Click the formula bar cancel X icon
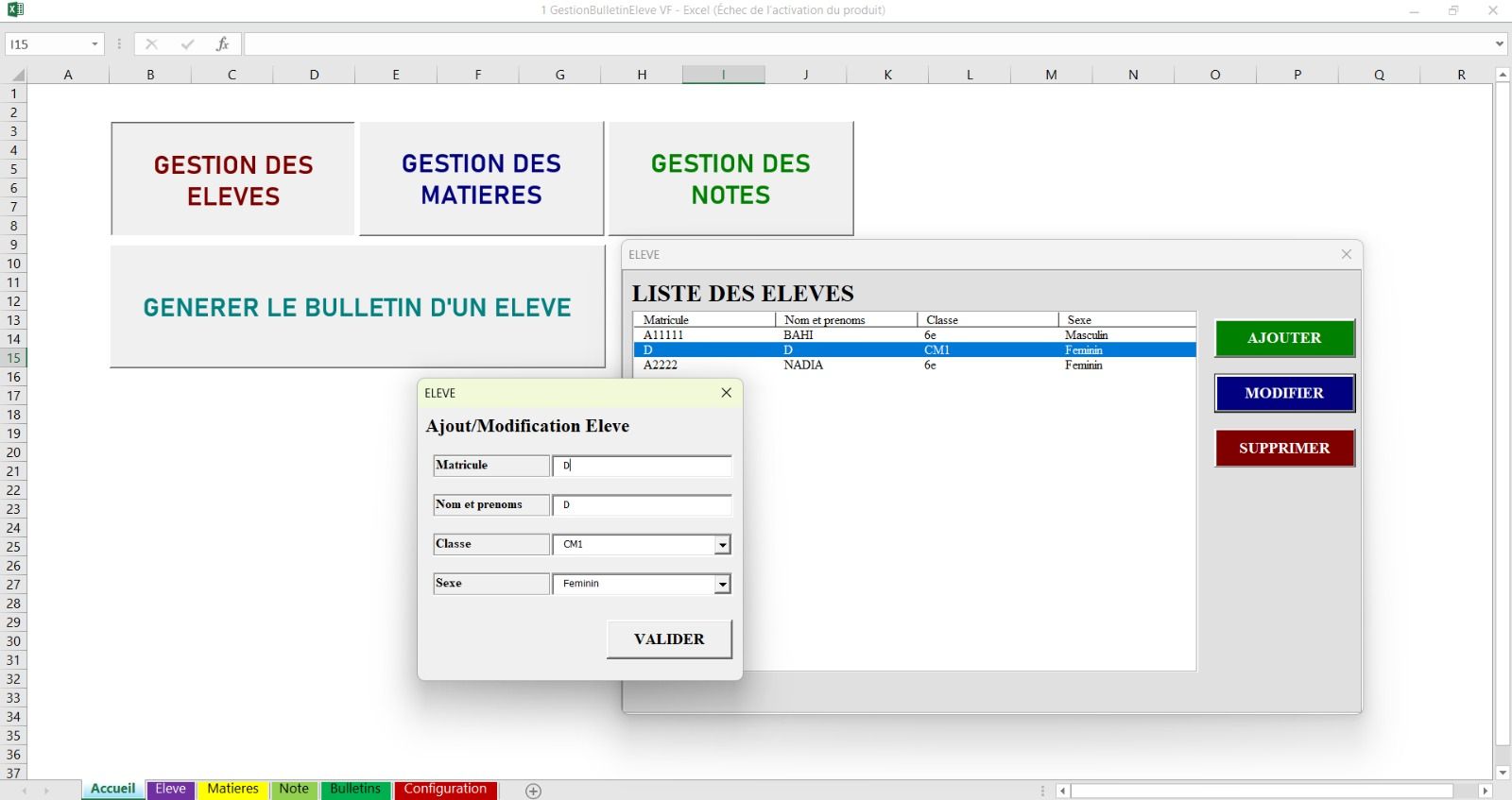Viewport: 1512px width, 800px height. 151,43
